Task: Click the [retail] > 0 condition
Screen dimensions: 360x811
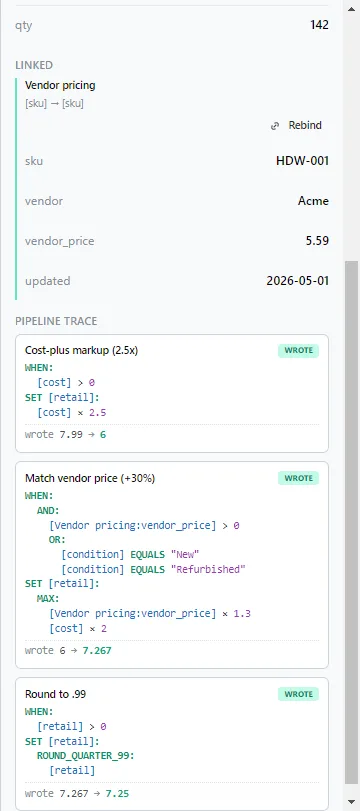Action: tap(72, 727)
